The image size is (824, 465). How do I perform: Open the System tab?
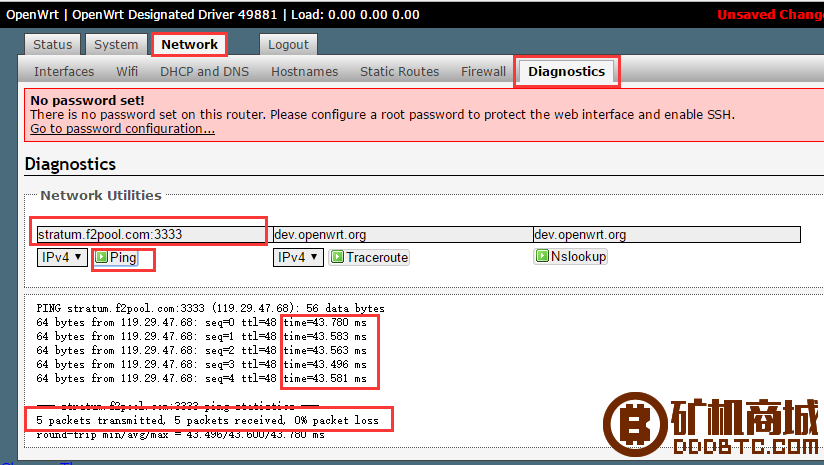pyautogui.click(x=116, y=45)
